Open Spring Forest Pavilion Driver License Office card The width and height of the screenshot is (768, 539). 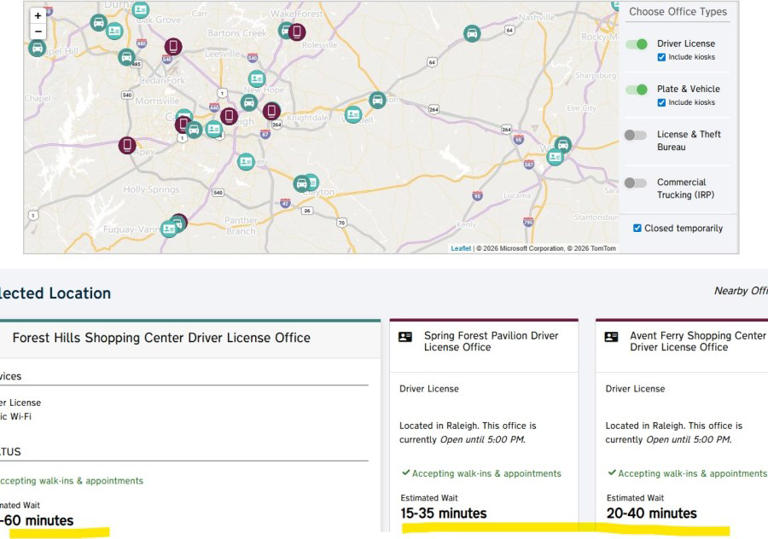pos(490,341)
